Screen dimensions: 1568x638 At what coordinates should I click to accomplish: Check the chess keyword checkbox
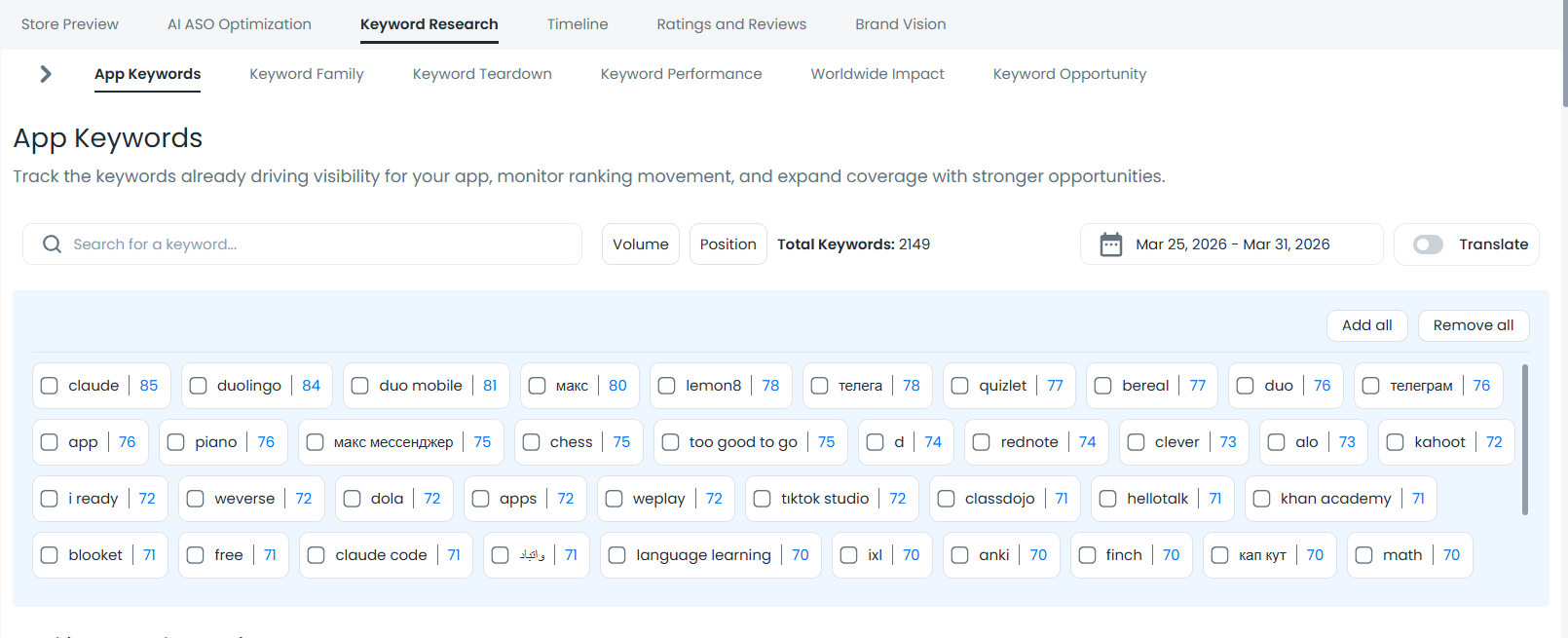click(531, 442)
